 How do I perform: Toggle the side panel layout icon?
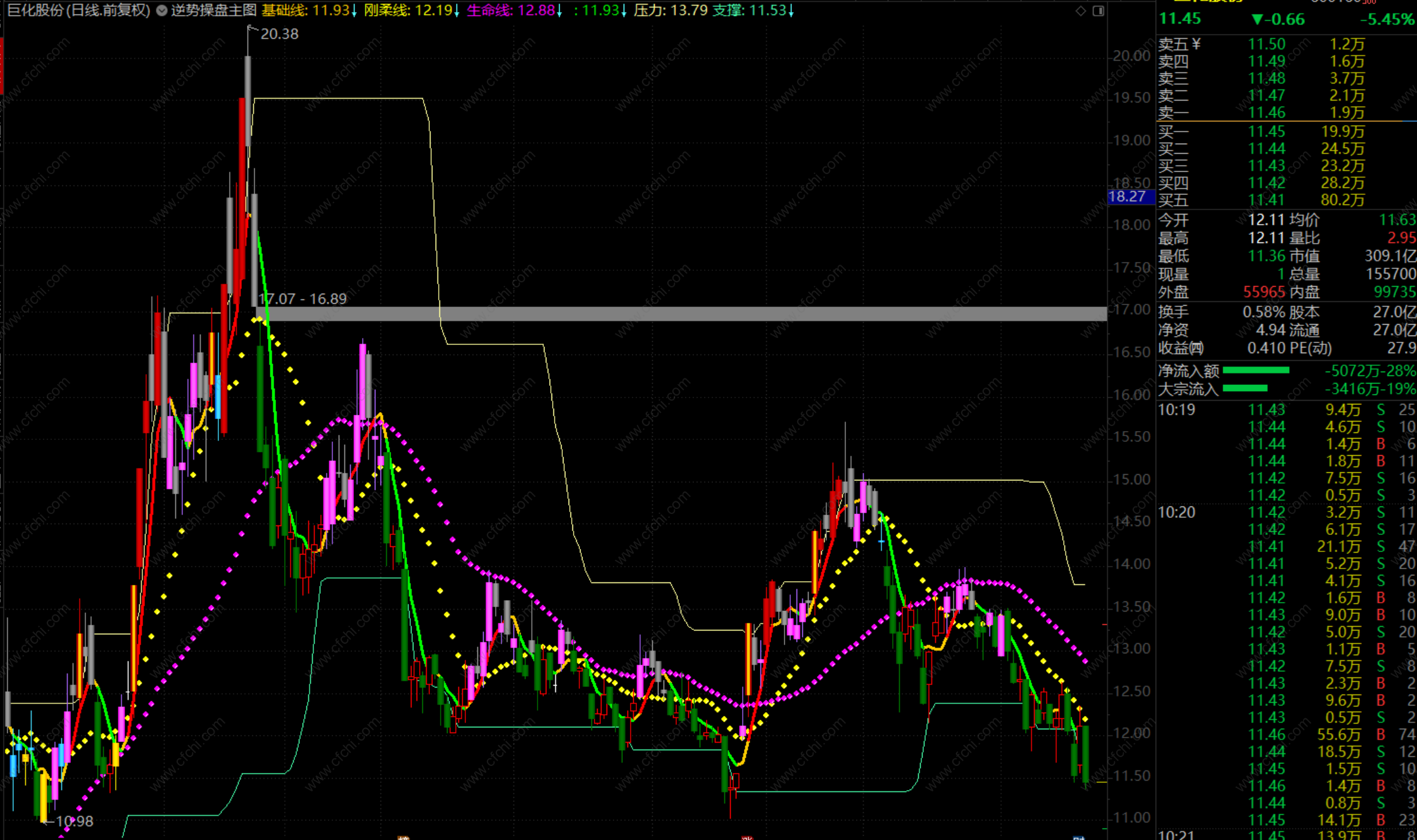coord(1099,11)
